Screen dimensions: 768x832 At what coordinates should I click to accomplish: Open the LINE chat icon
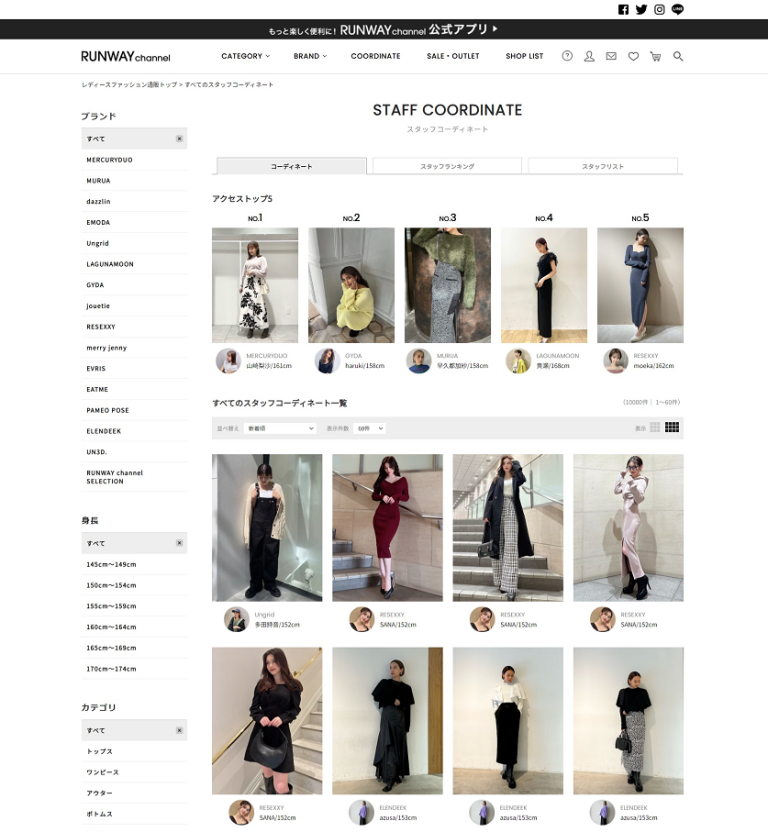click(678, 10)
